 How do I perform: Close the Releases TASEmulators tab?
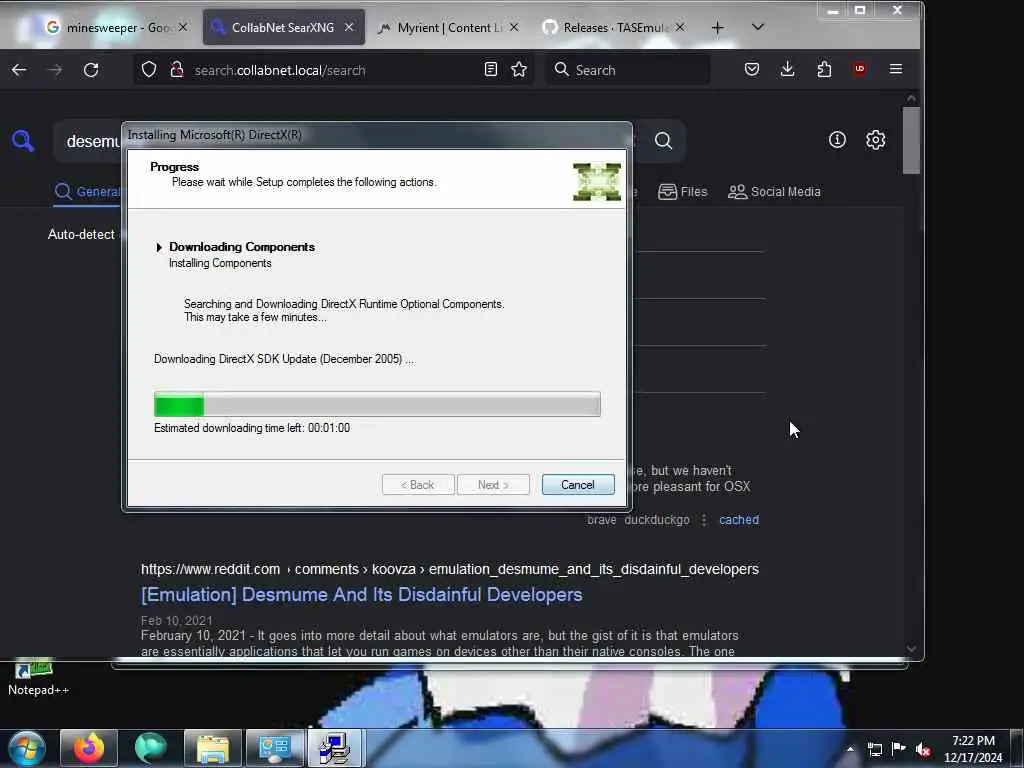680,27
